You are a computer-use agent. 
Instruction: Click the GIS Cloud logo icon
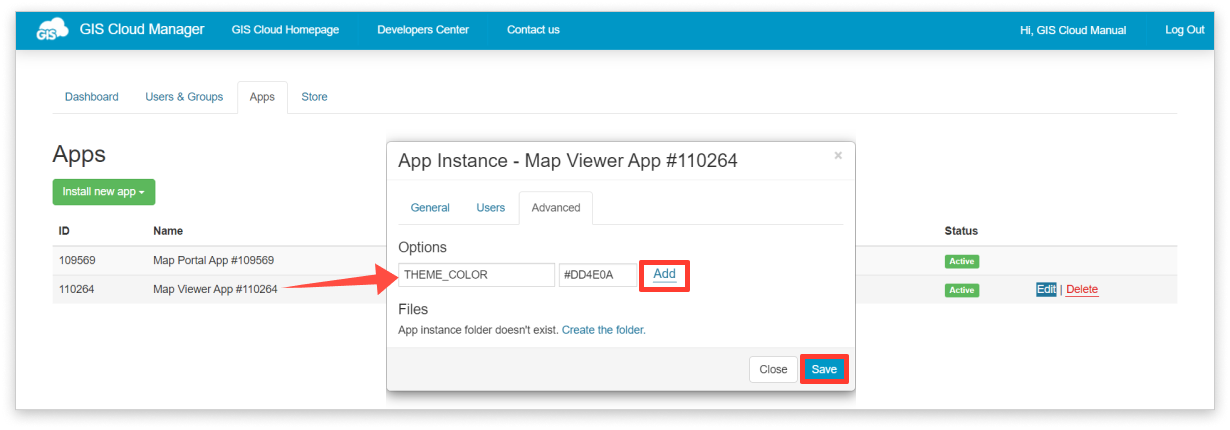pos(52,30)
